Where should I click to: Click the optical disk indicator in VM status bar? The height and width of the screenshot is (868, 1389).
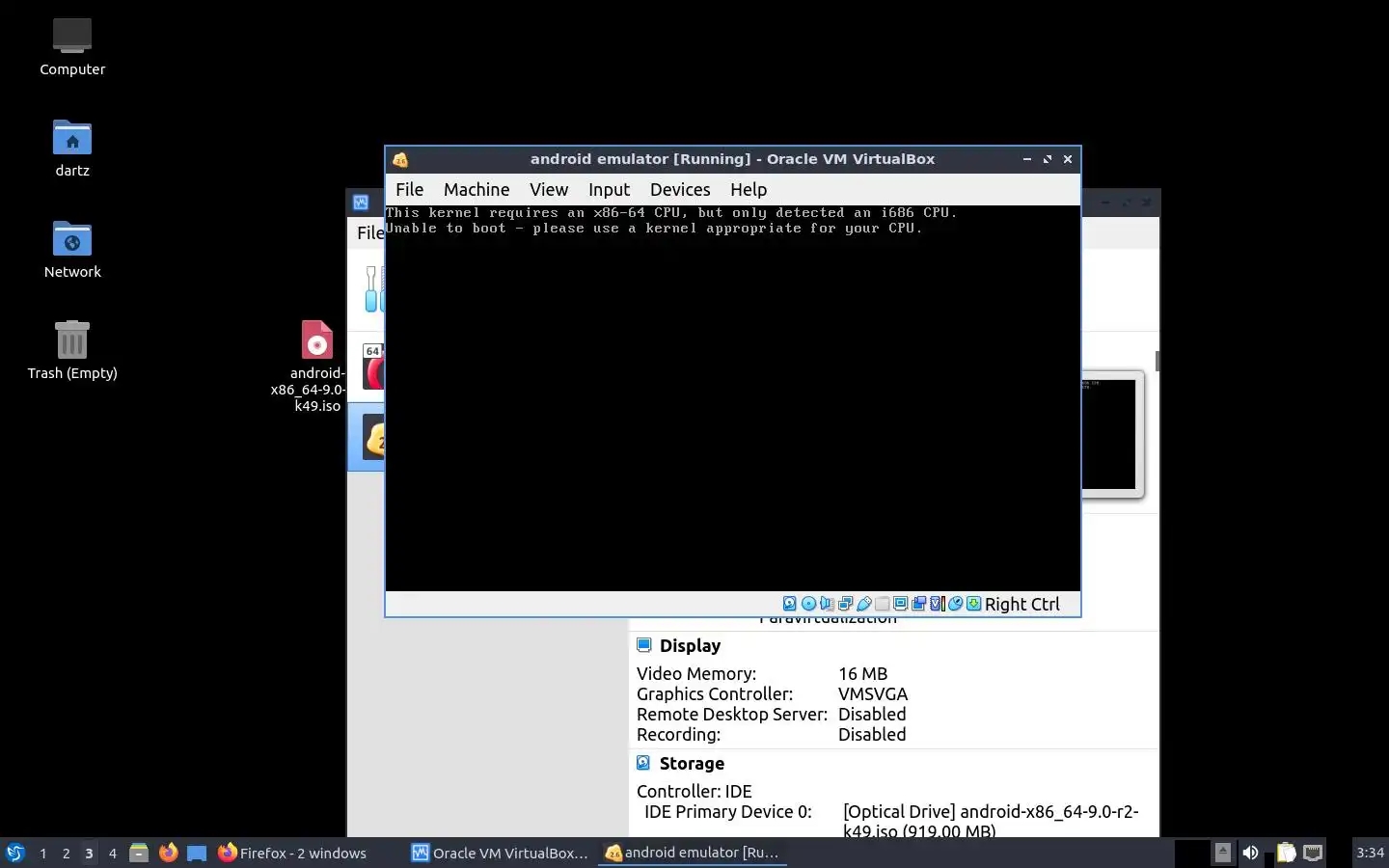[808, 604]
